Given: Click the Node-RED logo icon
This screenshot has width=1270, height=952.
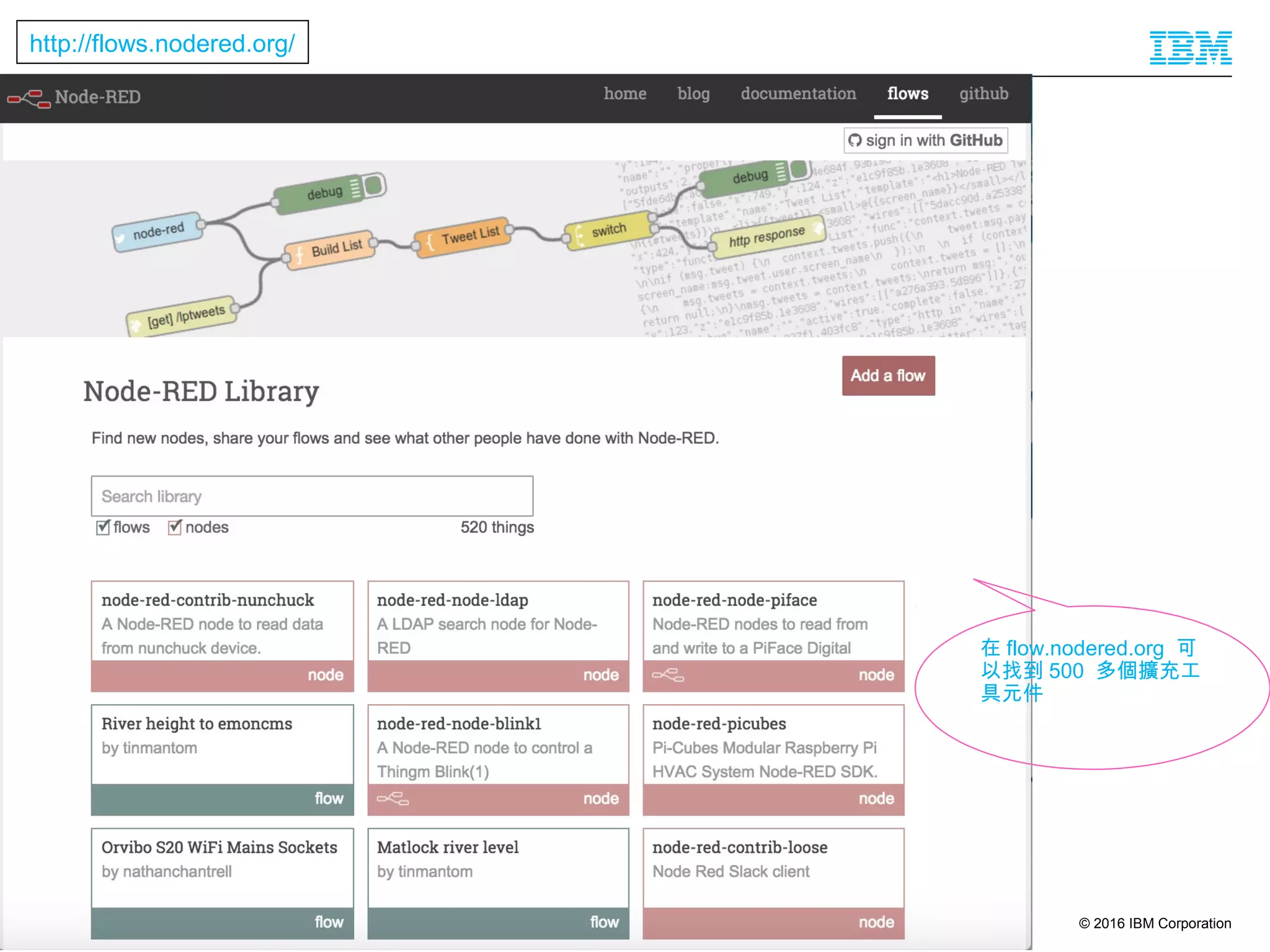Looking at the screenshot, I should coord(29,99).
